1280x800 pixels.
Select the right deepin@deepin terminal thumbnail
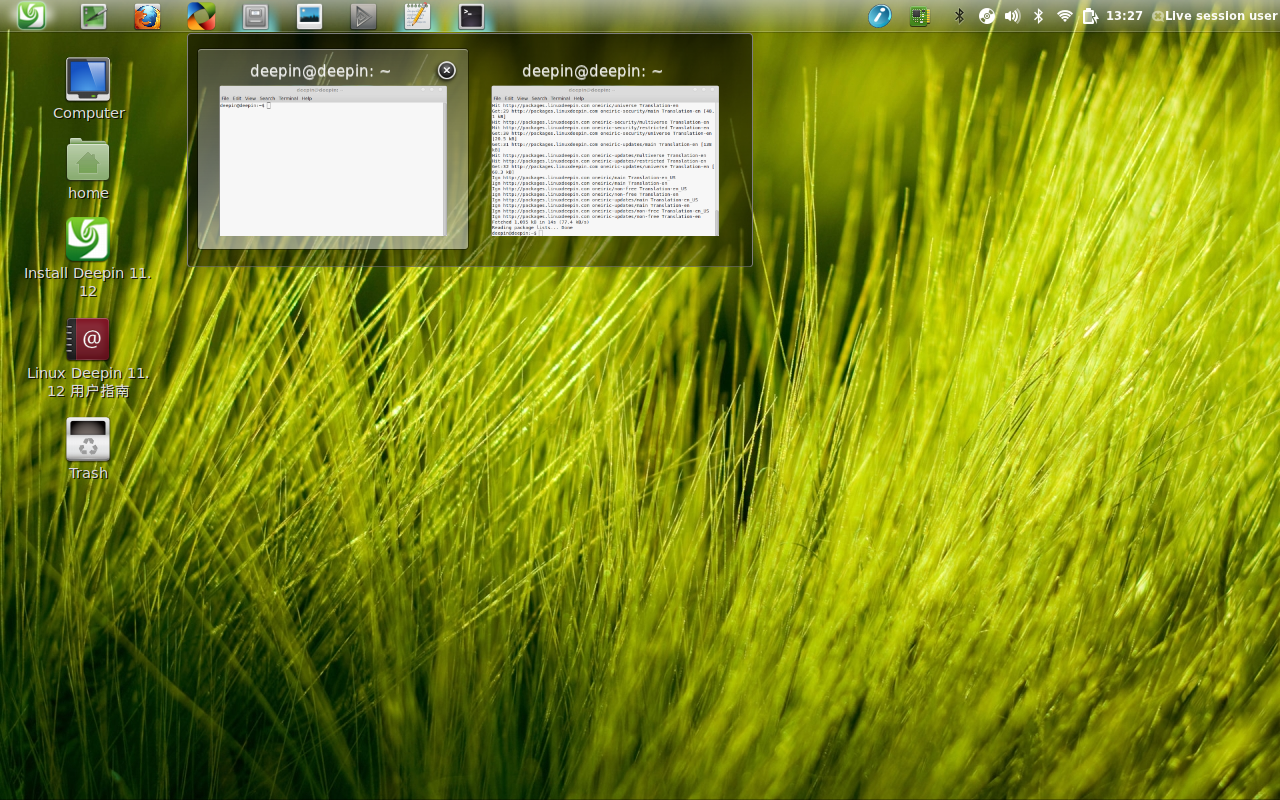tap(605, 160)
